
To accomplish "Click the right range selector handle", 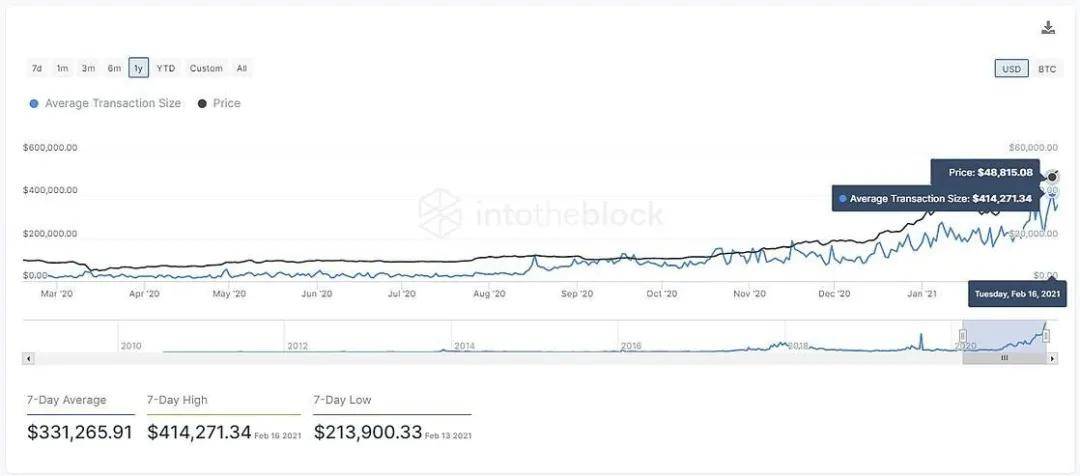I will (1046, 337).
